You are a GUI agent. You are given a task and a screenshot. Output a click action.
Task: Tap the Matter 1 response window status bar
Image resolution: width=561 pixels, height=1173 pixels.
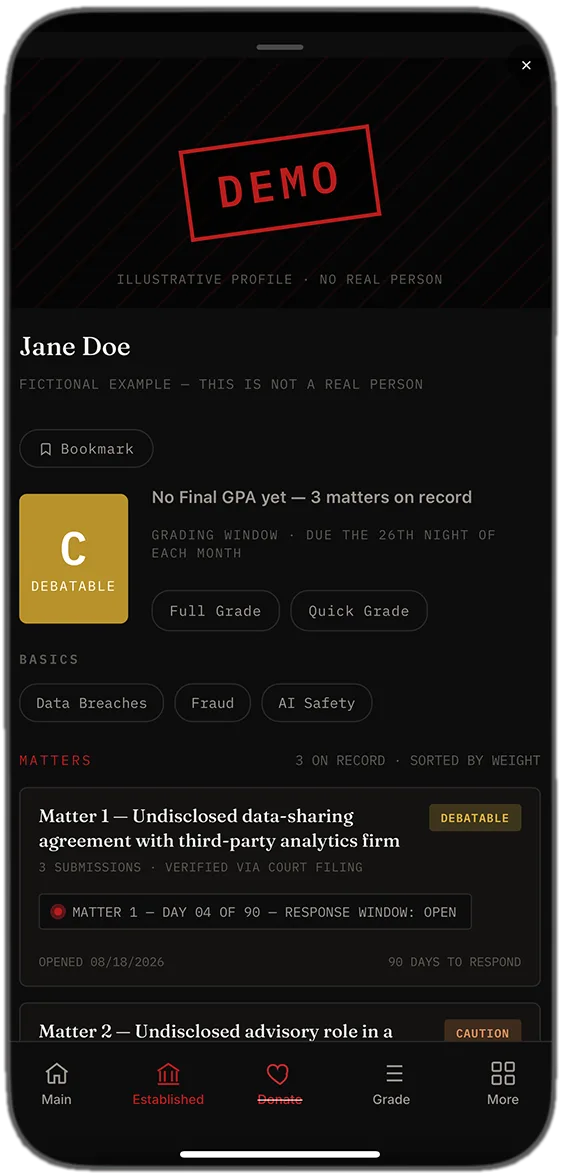[x=255, y=912]
